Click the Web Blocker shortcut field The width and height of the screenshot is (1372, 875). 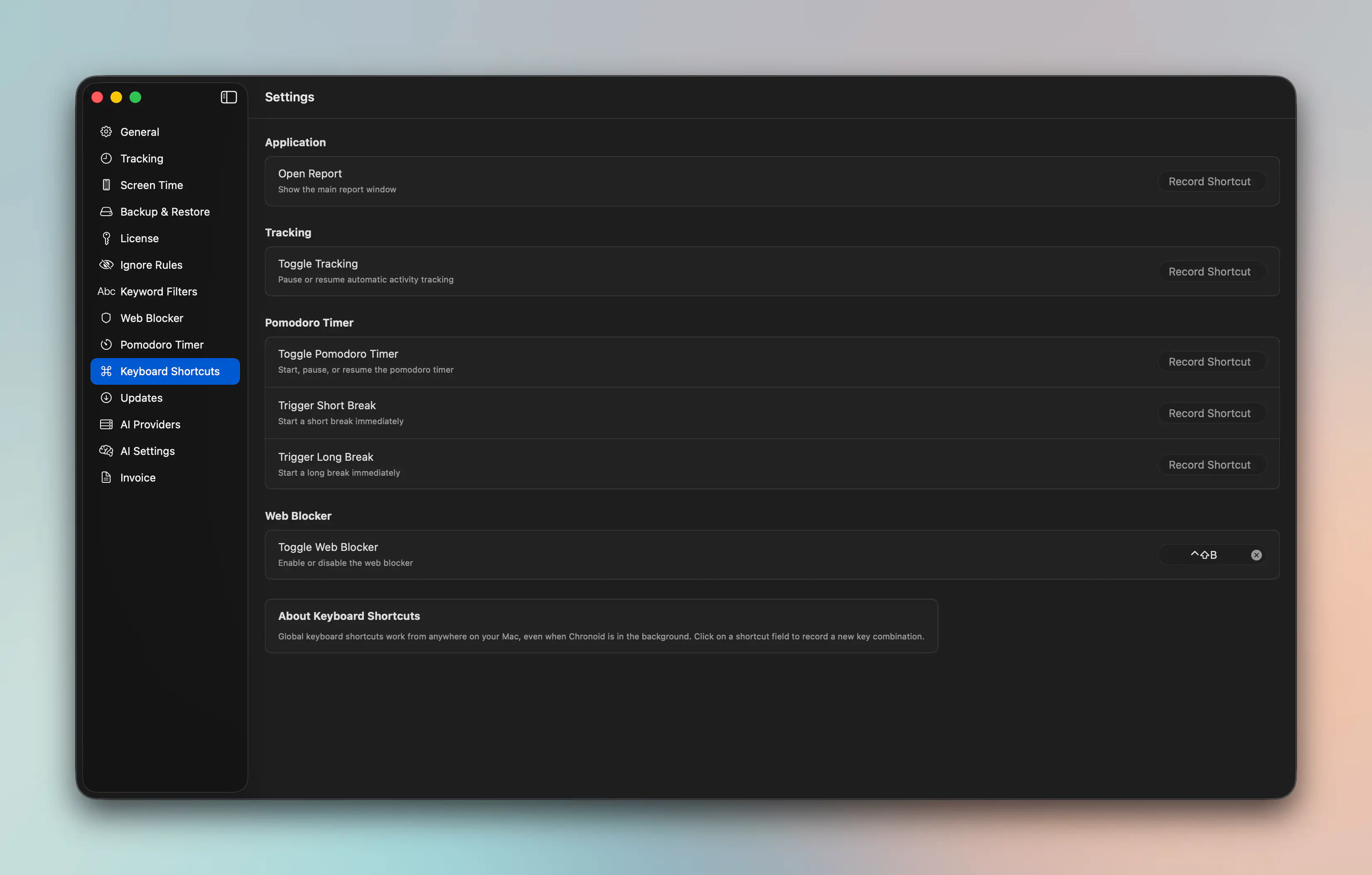[x=1203, y=555]
